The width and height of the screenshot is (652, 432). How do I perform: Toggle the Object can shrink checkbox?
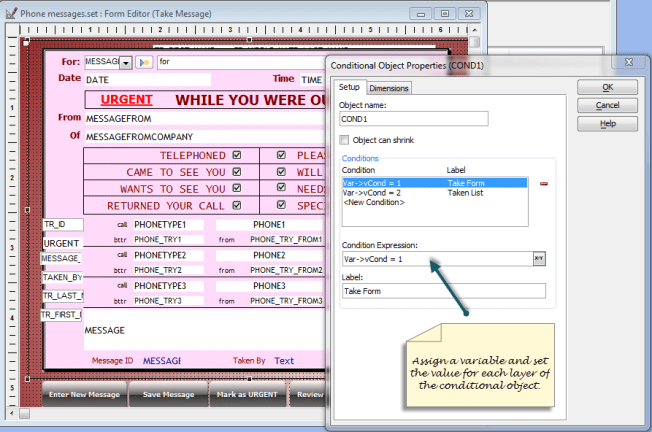pyautogui.click(x=345, y=140)
